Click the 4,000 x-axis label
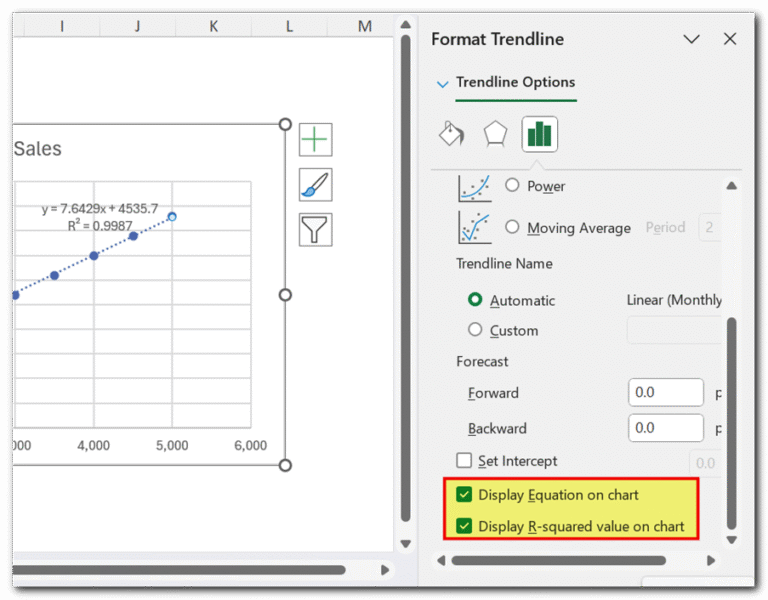This screenshot has width=768, height=600. pos(94,445)
